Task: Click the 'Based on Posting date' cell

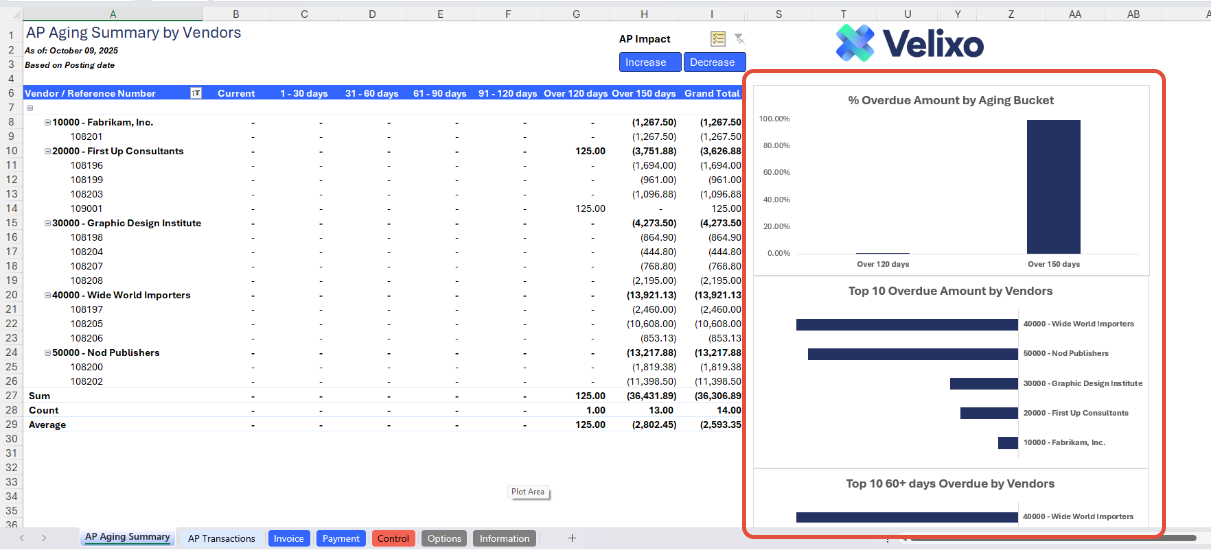Action: point(70,64)
